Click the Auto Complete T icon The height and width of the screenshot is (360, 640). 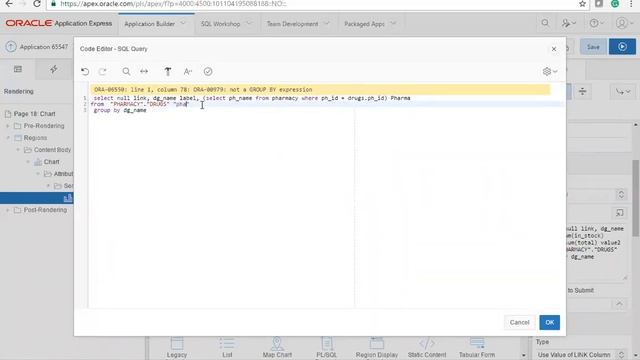[167, 71]
